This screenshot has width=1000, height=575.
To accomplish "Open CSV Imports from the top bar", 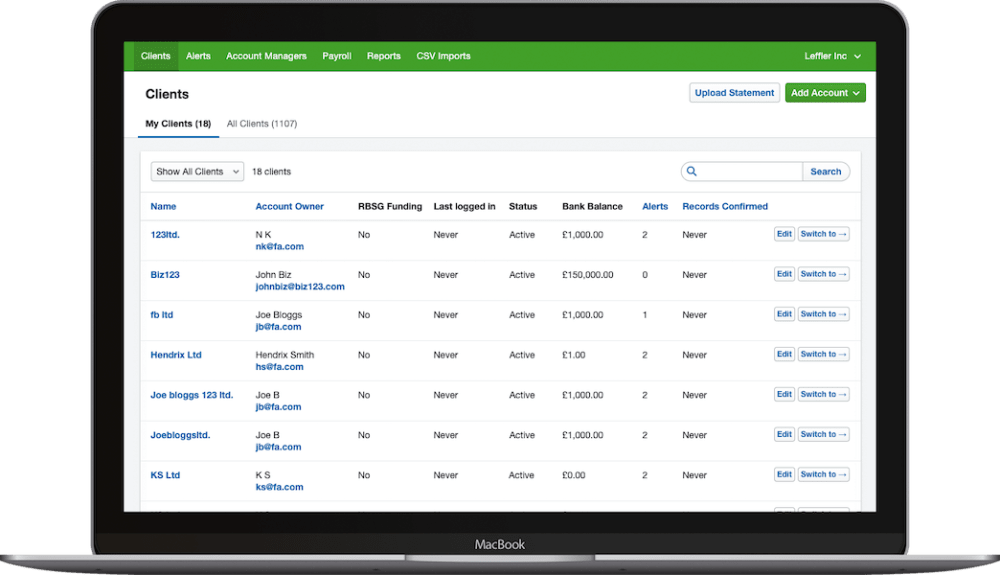I will click(443, 56).
